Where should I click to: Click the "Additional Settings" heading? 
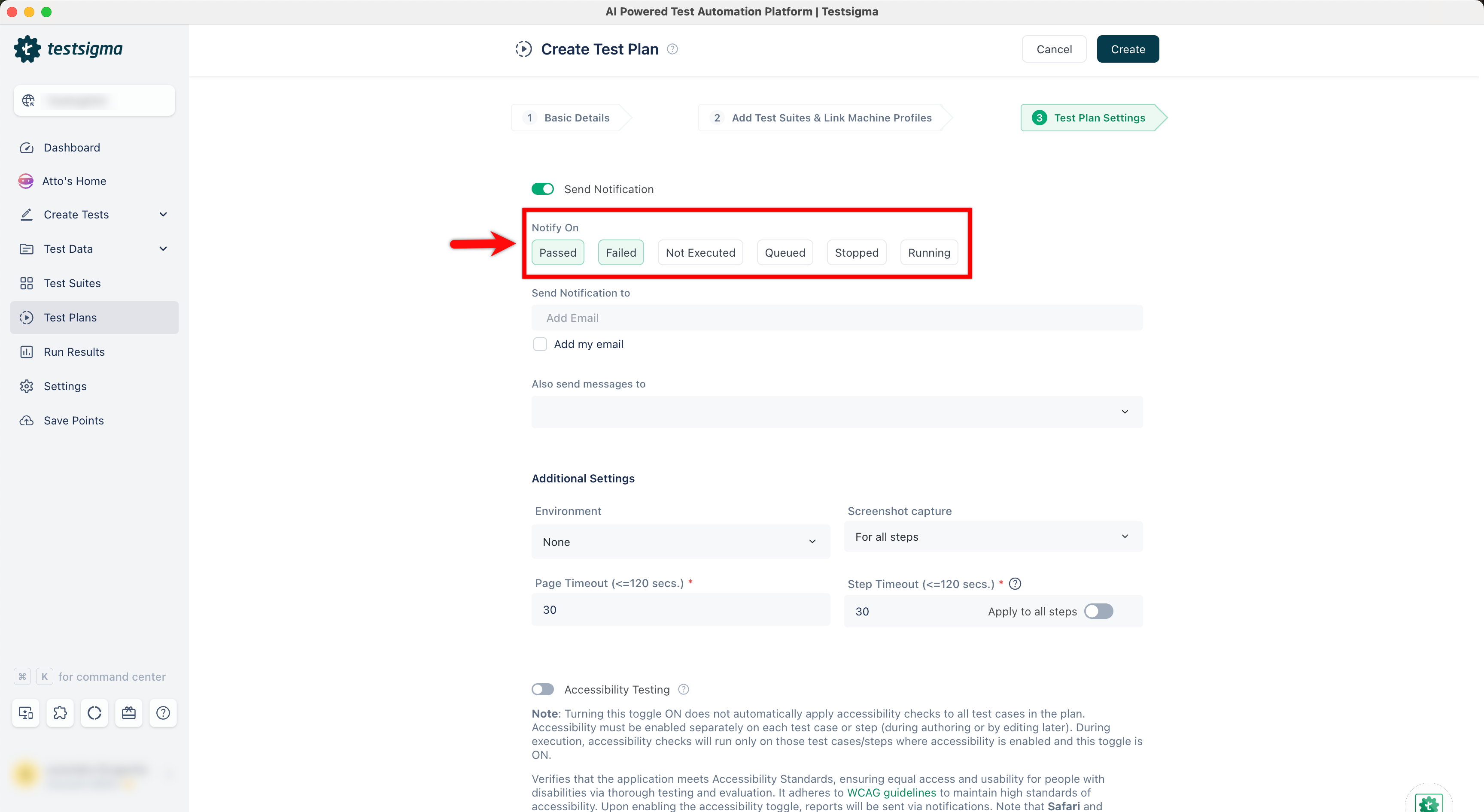(583, 479)
